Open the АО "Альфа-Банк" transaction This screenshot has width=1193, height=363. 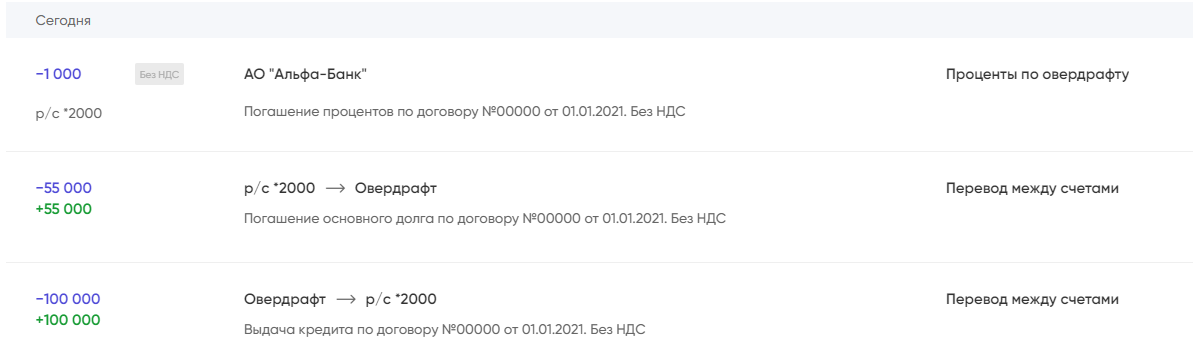pyautogui.click(x=306, y=75)
